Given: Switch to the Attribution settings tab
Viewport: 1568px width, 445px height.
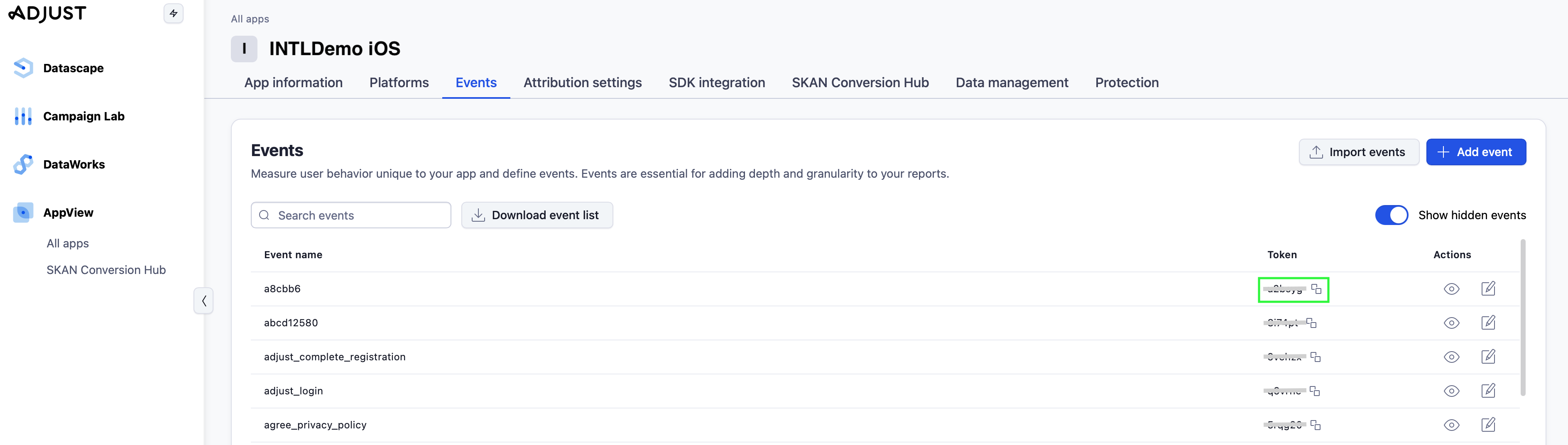Looking at the screenshot, I should coord(582,83).
